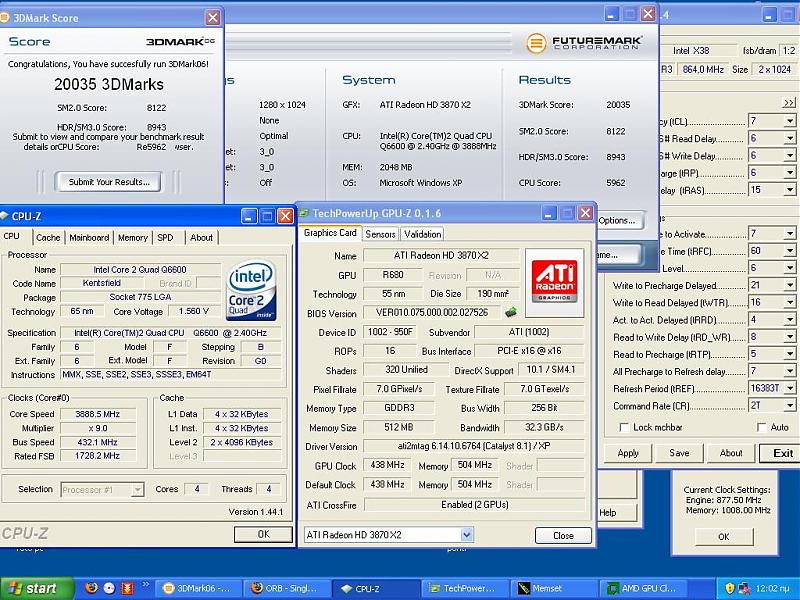Open All Precharge to Refresh delay dropdown
Image resolution: width=800 pixels, height=600 pixels.
pos(790,372)
